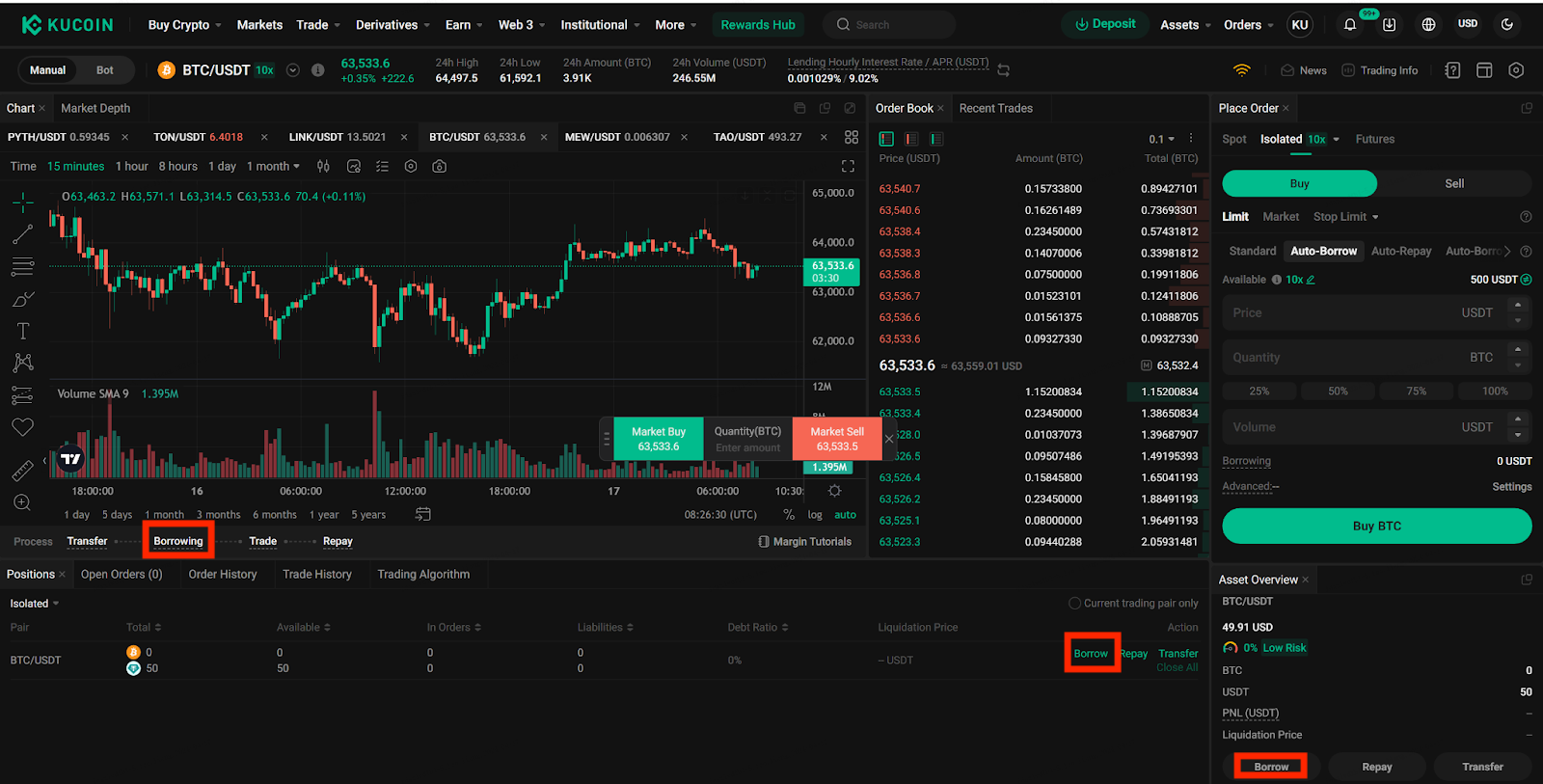Open language globe icon
Viewport: 1543px width, 784px height.
pos(1428,25)
